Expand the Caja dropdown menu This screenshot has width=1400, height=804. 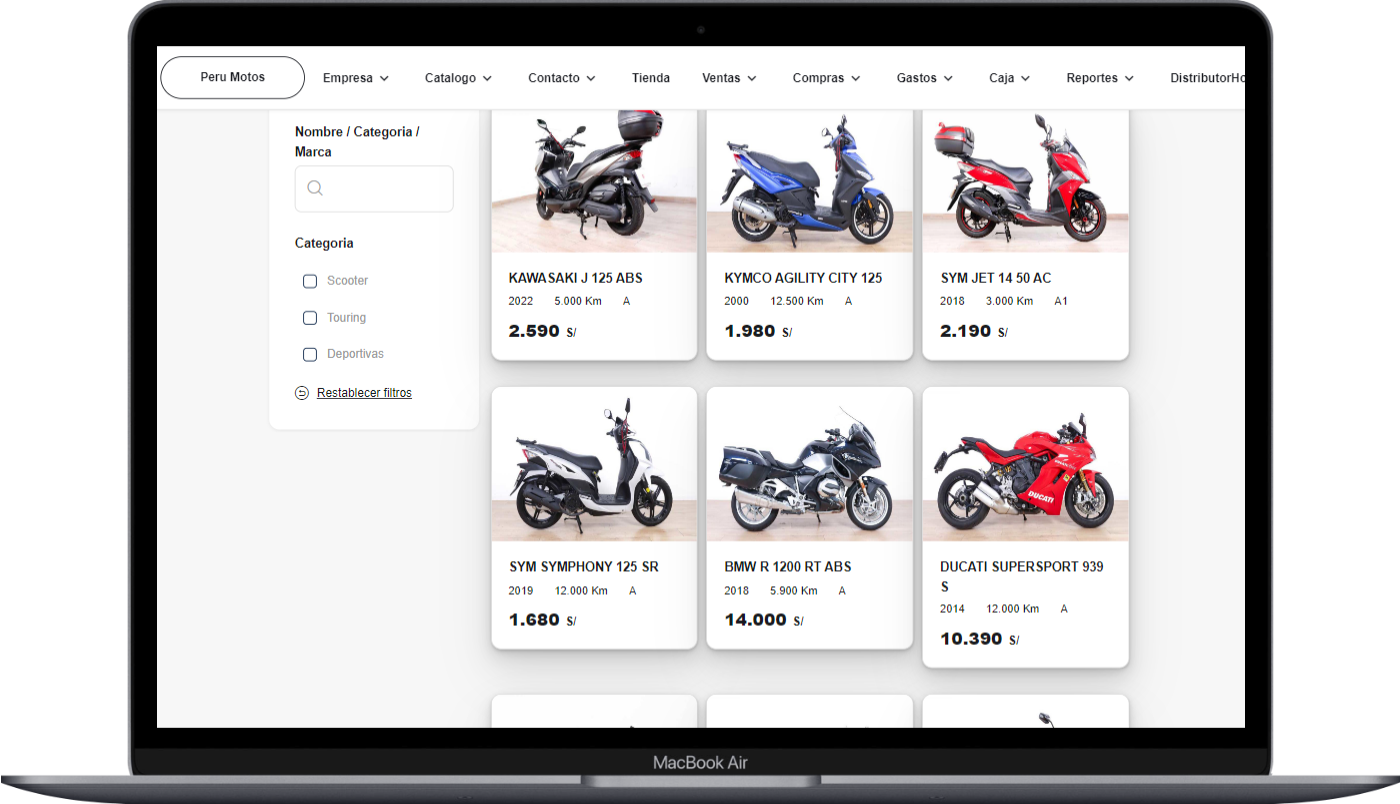(x=1010, y=78)
